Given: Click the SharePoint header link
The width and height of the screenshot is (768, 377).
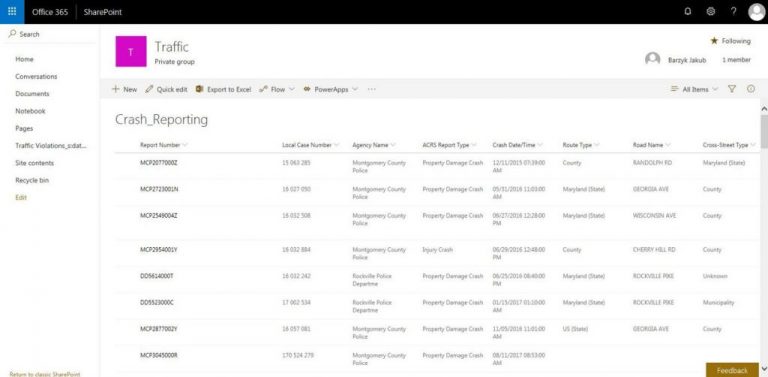Looking at the screenshot, I should click(x=102, y=12).
